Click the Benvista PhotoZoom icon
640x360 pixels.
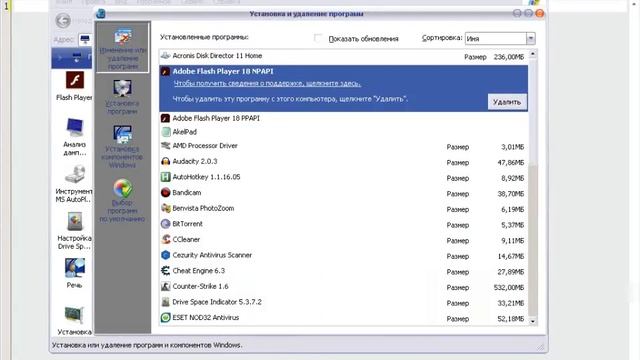165,208
